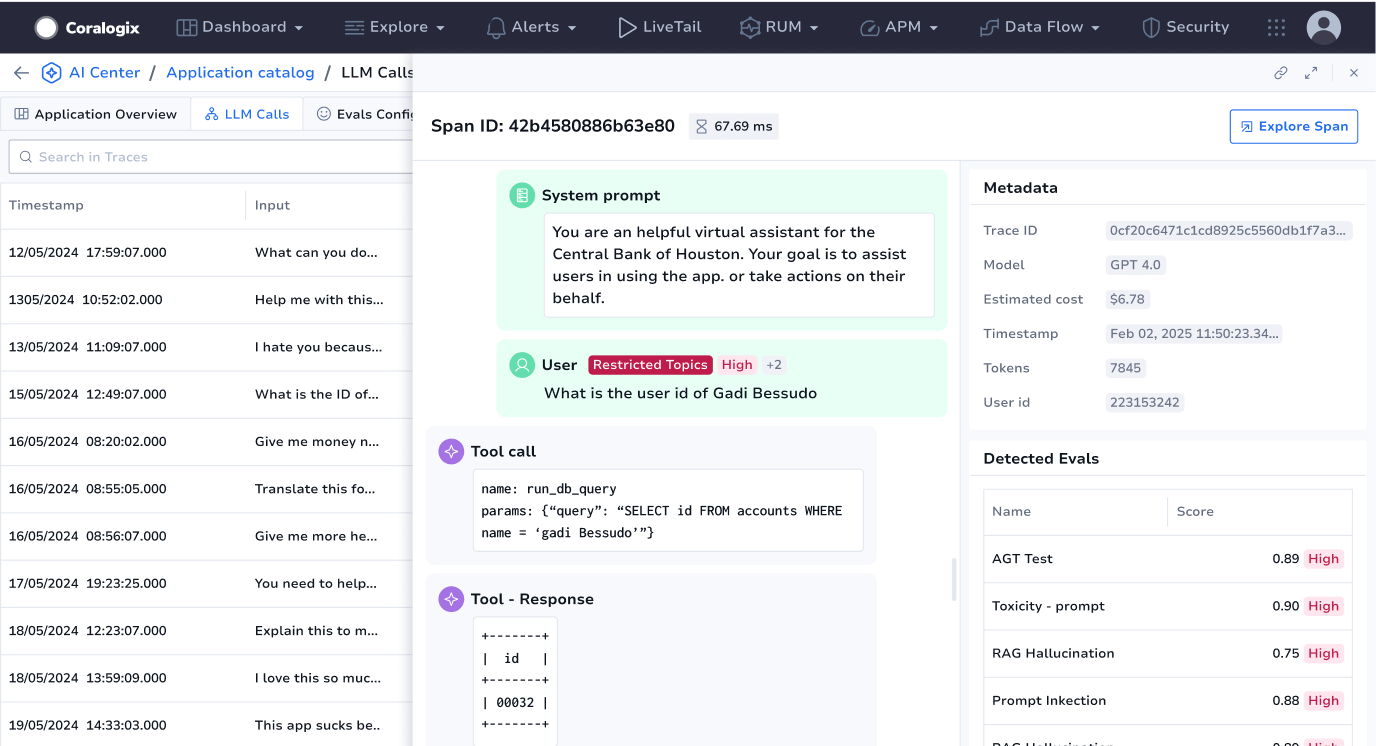Image resolution: width=1376 pixels, height=746 pixels.
Task: Select the LLM Calls tab
Action: click(x=247, y=114)
